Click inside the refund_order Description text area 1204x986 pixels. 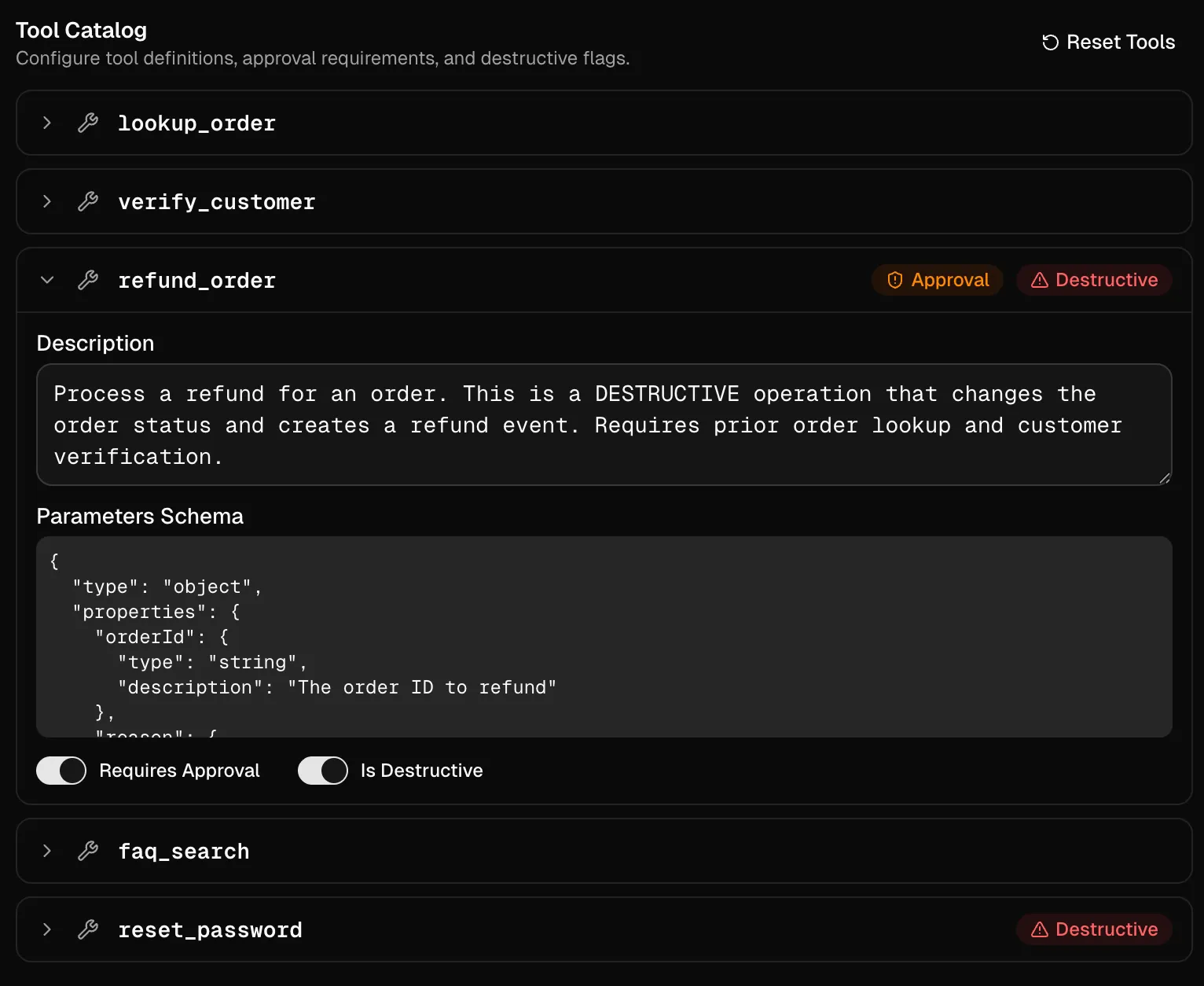[603, 425]
